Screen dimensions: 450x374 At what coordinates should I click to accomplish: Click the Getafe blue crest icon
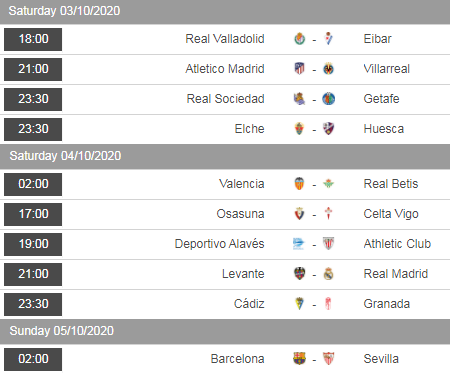click(329, 99)
